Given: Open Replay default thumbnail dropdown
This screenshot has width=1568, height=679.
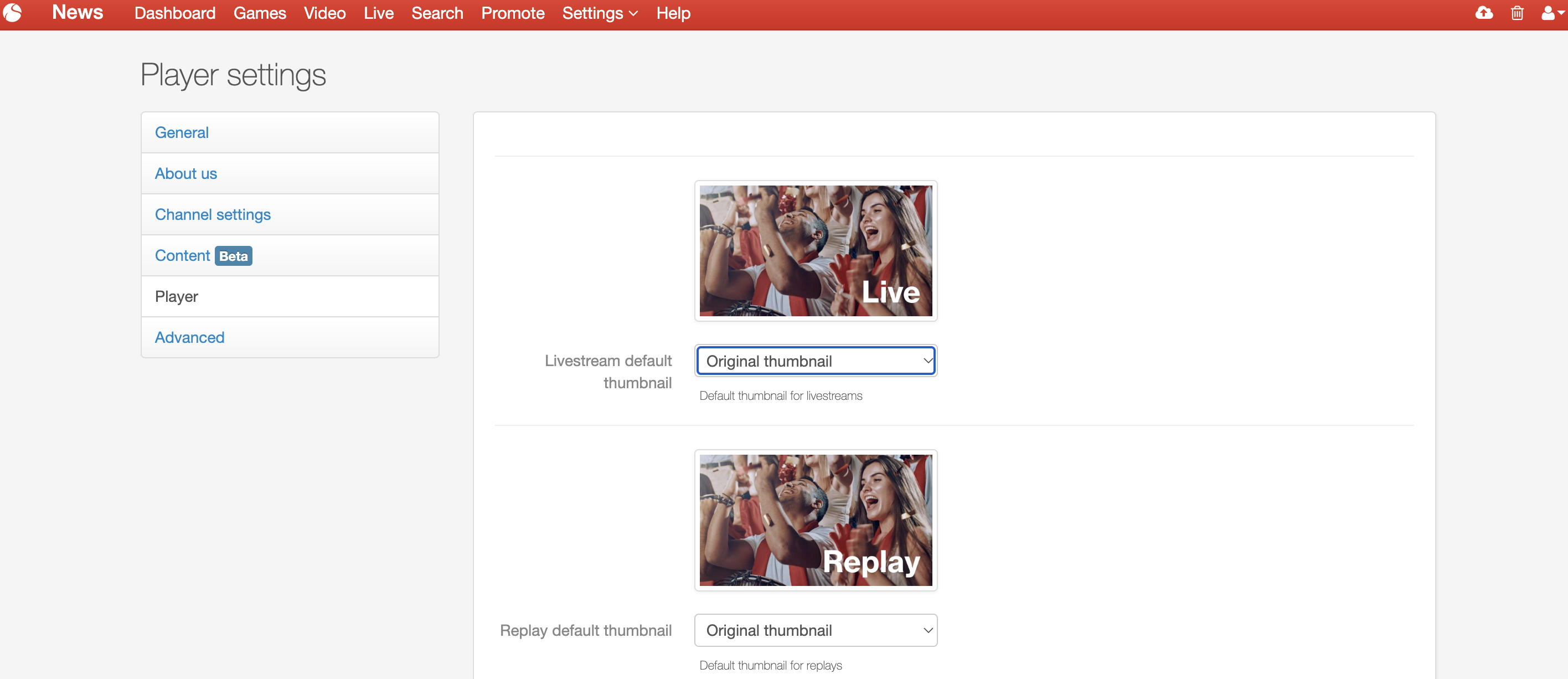Looking at the screenshot, I should coord(815,630).
